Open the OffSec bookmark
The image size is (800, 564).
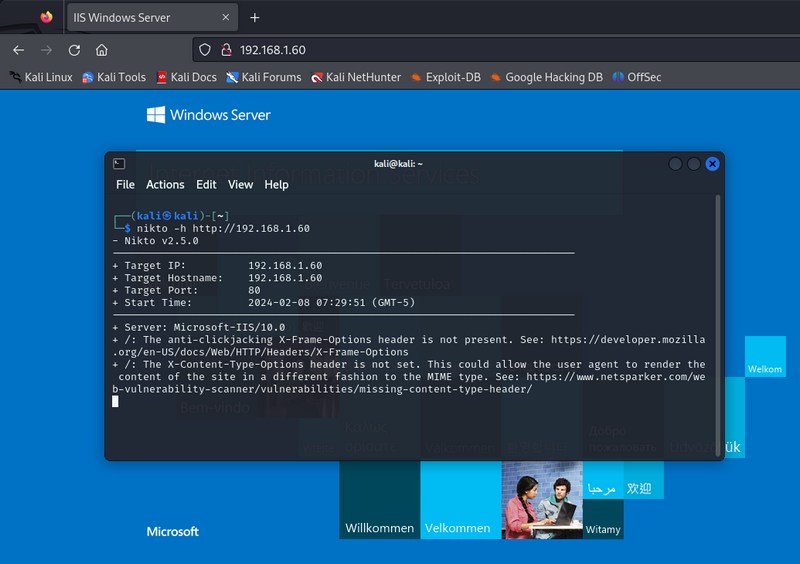[637, 77]
